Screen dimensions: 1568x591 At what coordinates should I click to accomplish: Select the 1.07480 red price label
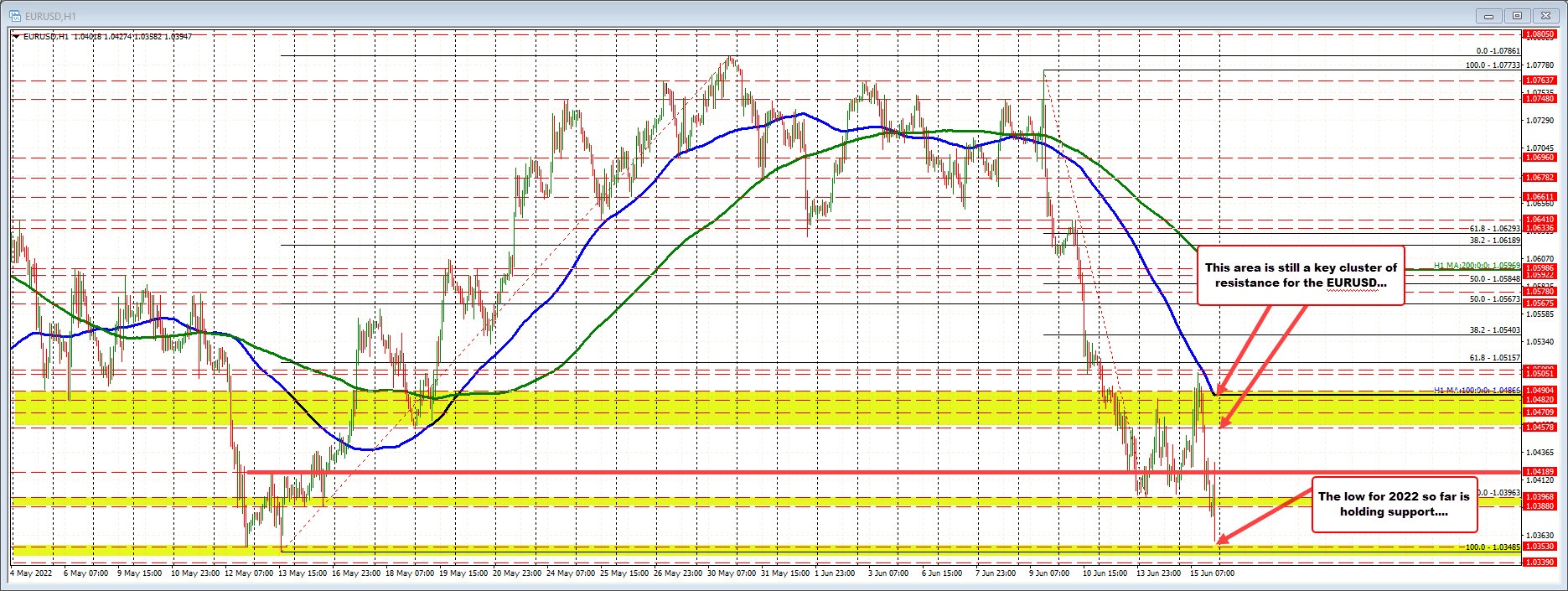1540,98
